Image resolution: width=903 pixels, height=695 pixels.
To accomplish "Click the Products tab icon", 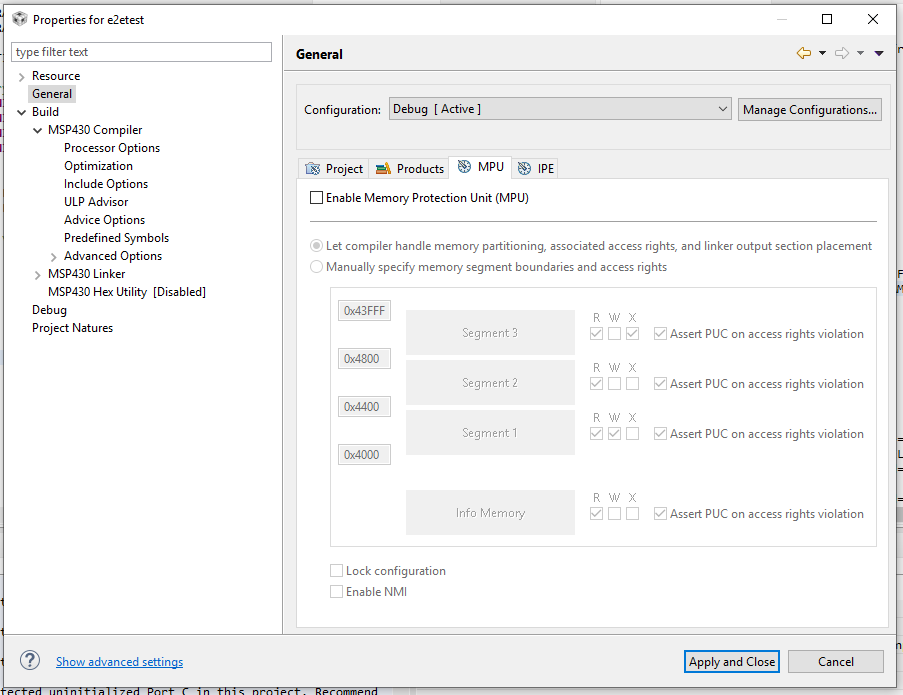I will 383,169.
